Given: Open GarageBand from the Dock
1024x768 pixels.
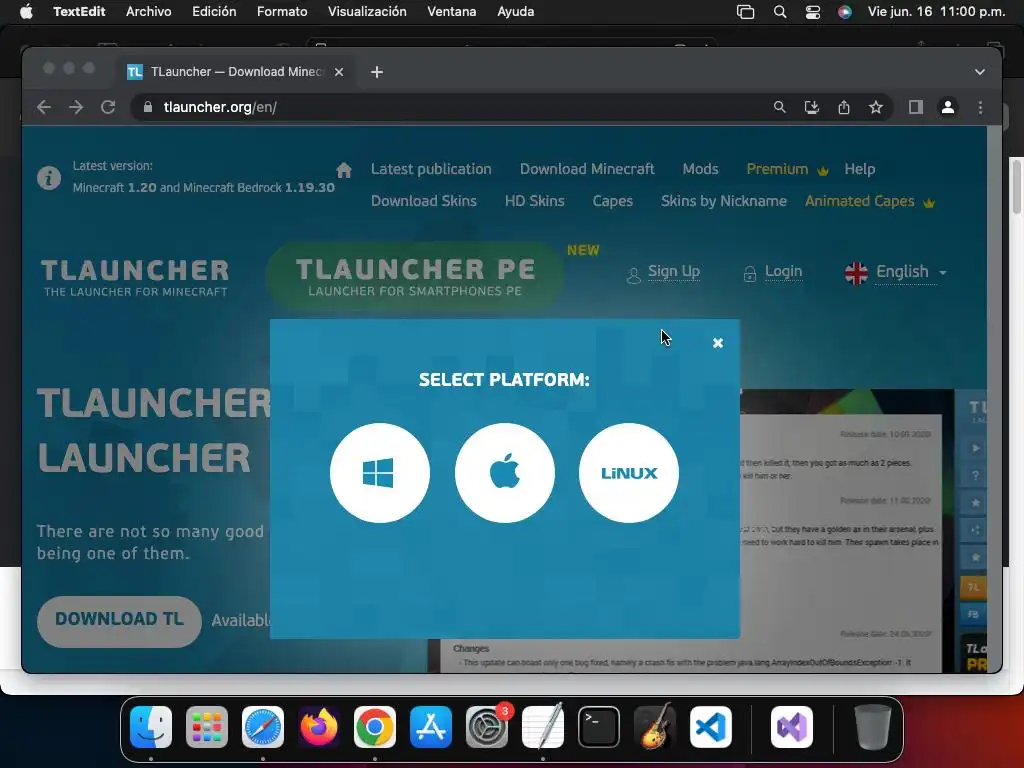Looking at the screenshot, I should 655,727.
